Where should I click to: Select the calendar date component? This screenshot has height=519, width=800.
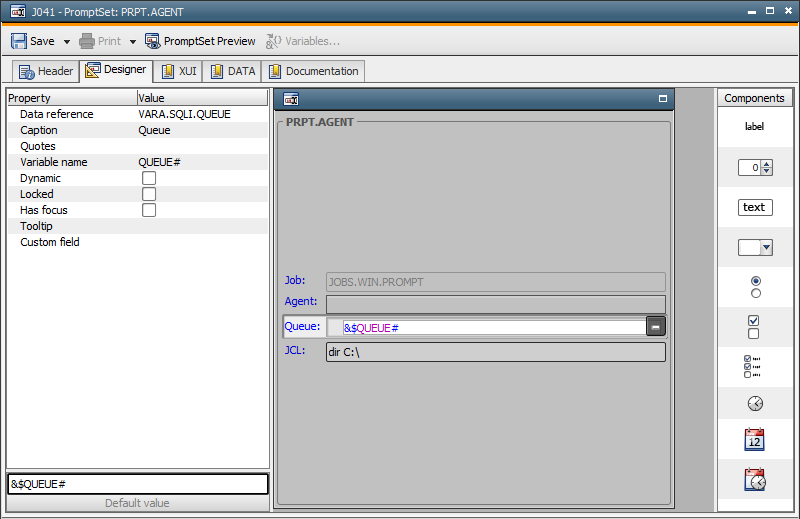754,439
